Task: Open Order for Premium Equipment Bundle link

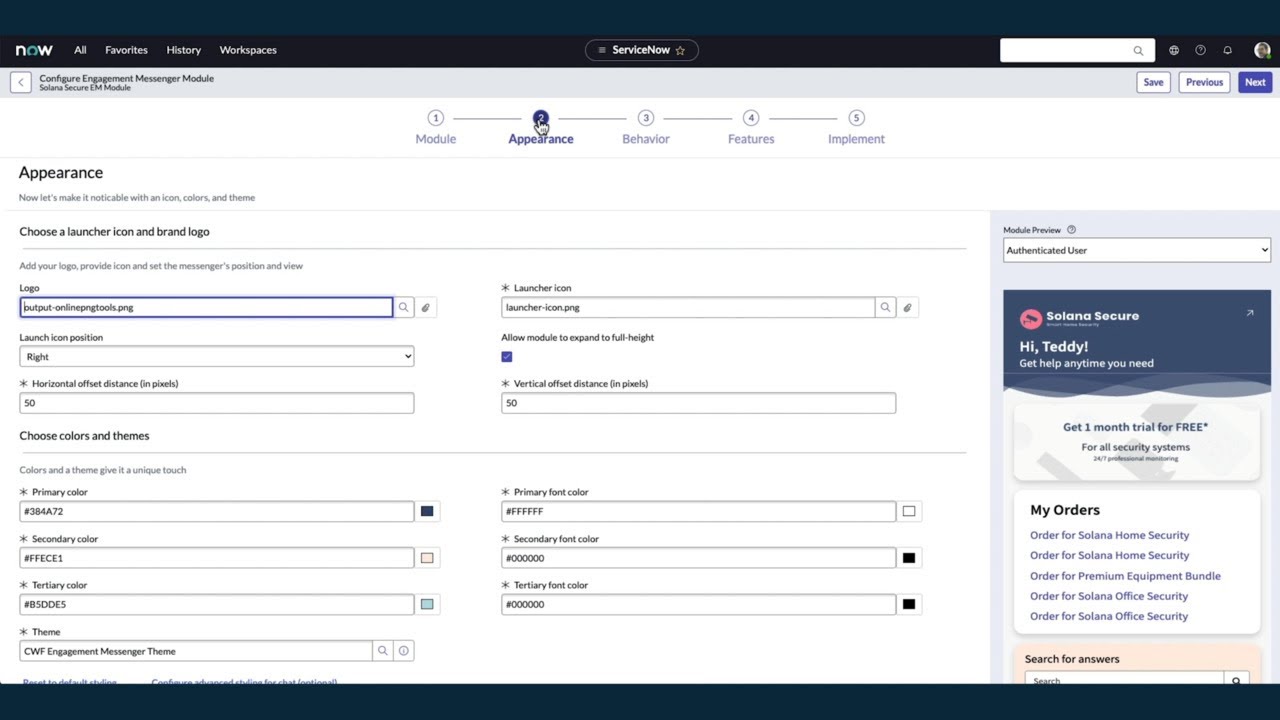Action: click(x=1125, y=576)
